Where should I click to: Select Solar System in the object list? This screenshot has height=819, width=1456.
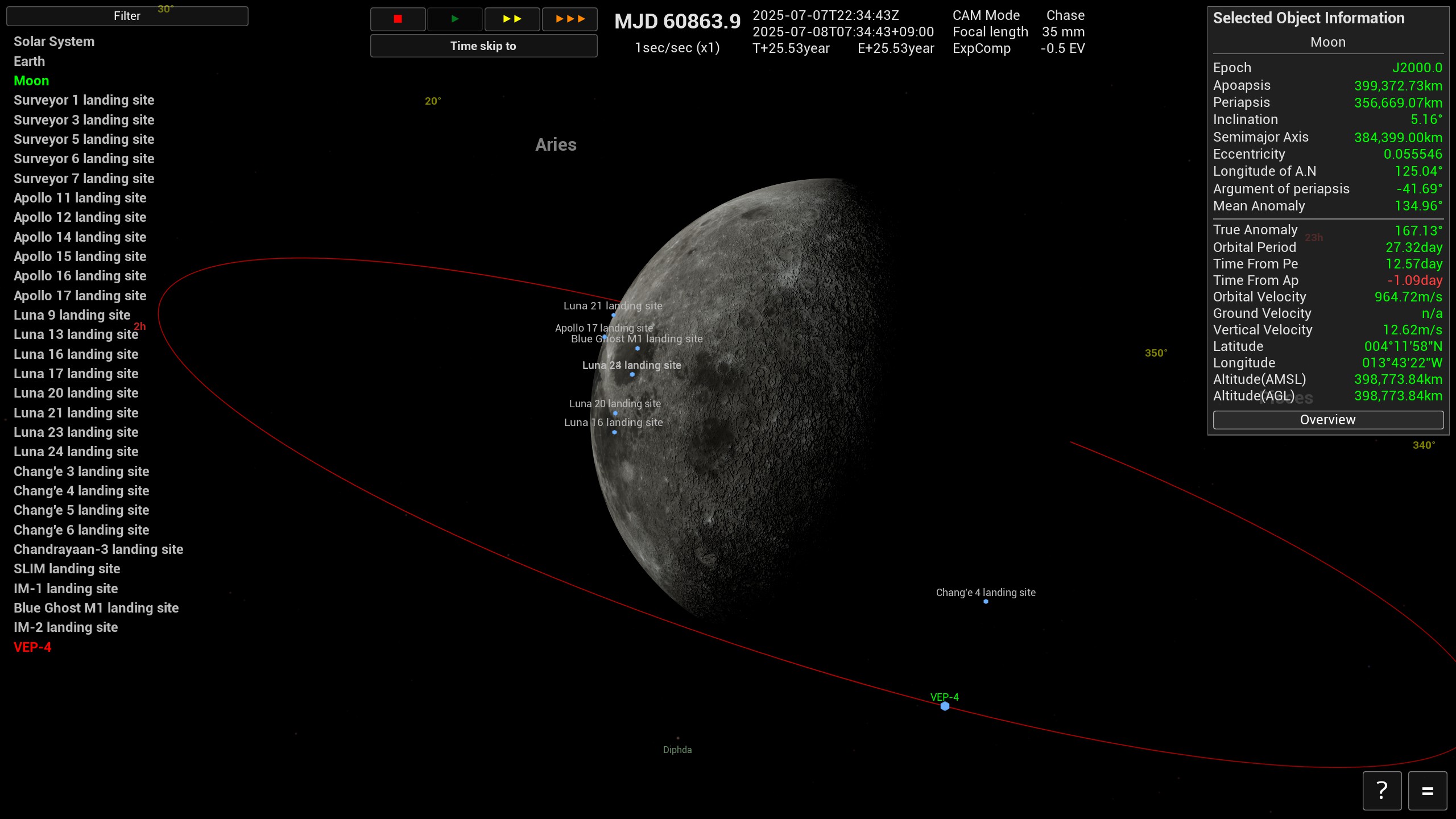pyautogui.click(x=54, y=42)
